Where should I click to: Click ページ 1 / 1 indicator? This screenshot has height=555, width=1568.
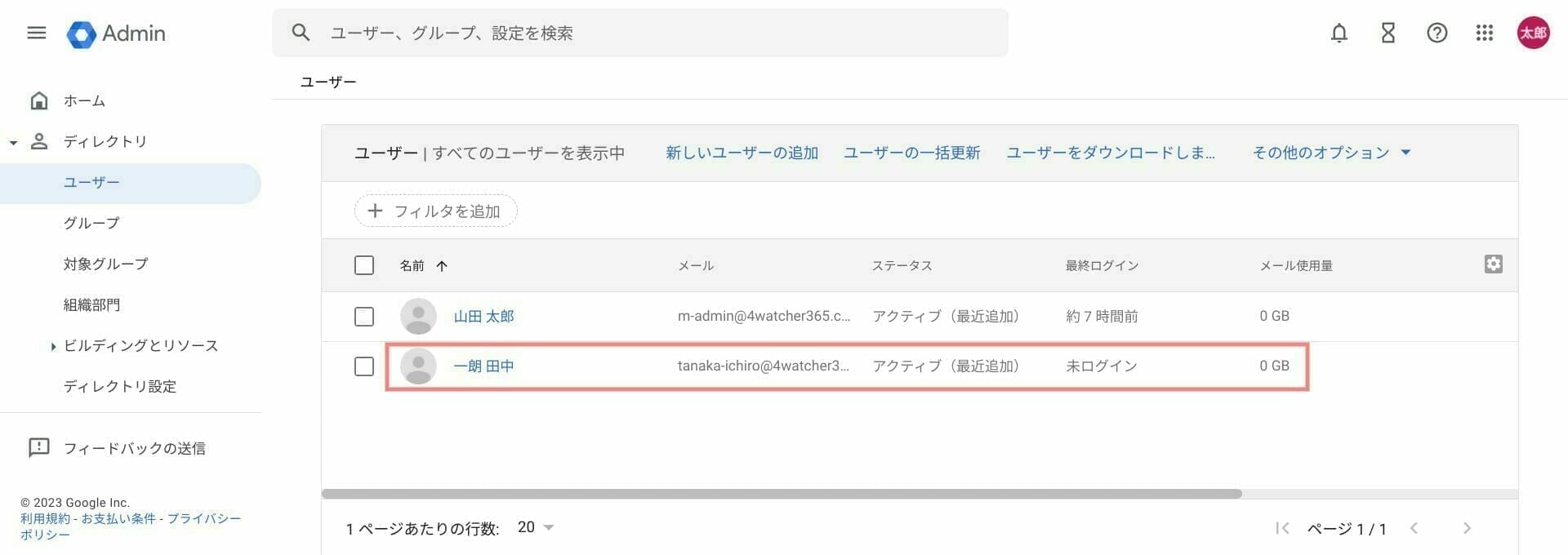[1347, 529]
